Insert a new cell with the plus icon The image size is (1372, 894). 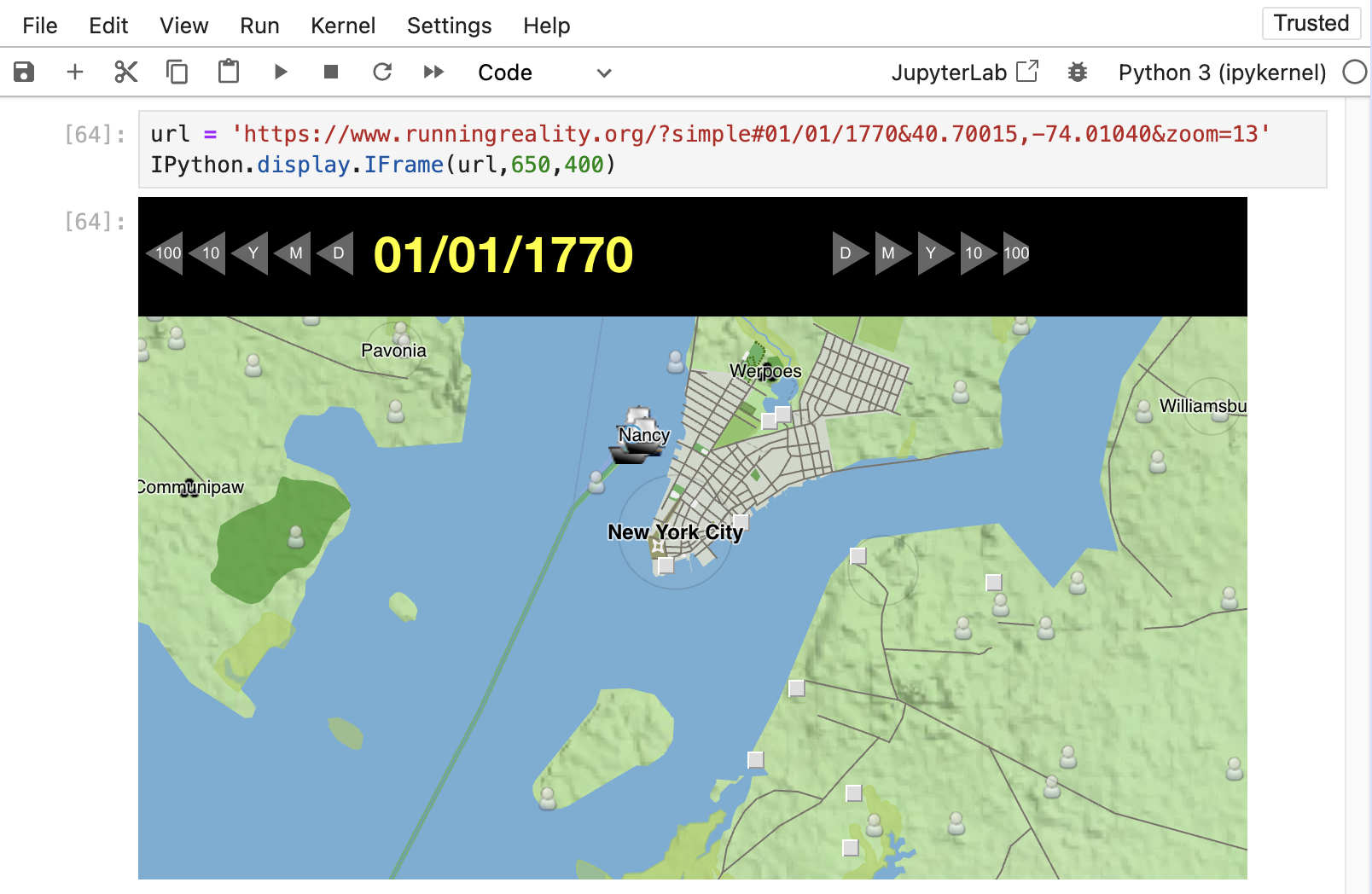point(75,73)
